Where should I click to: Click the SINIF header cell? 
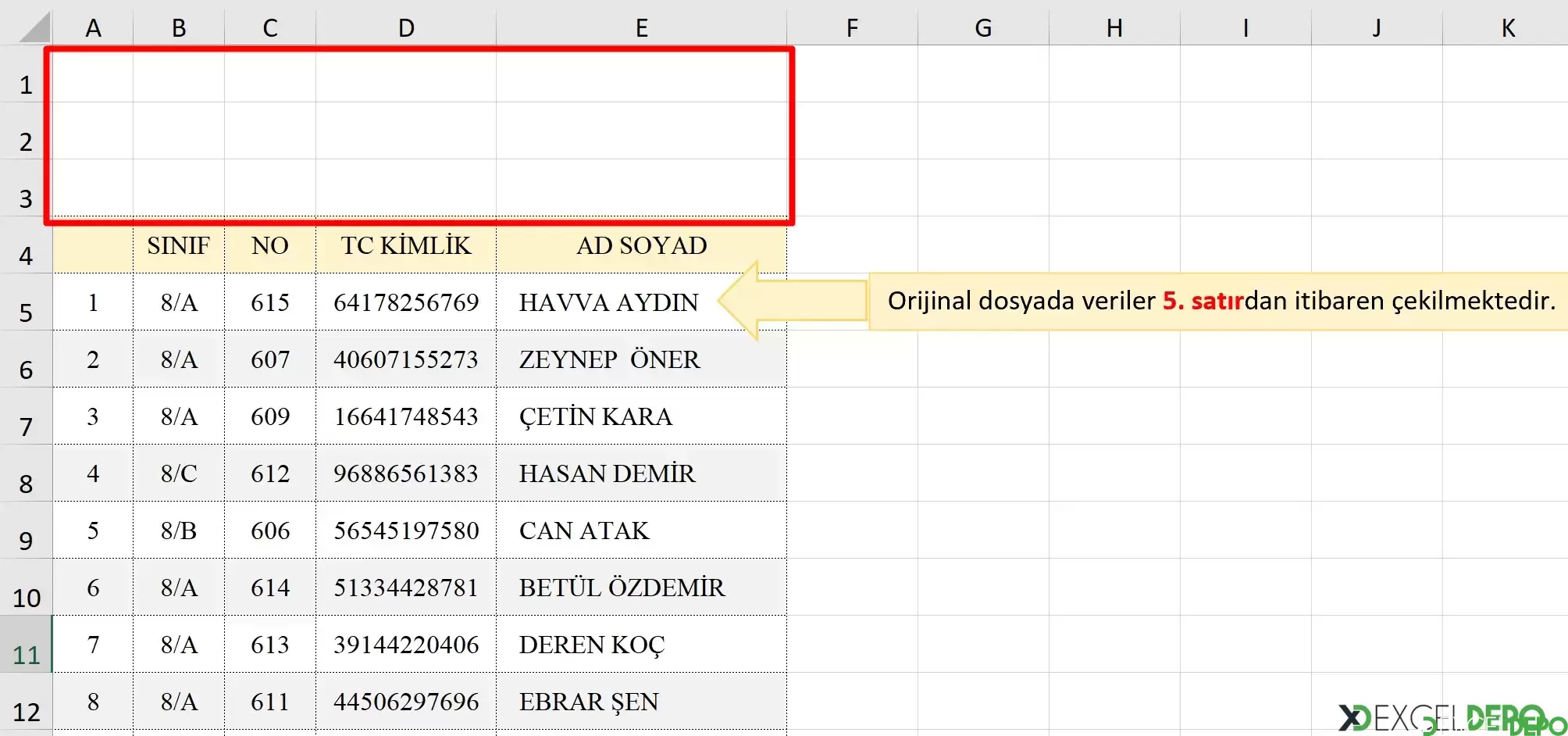click(179, 245)
